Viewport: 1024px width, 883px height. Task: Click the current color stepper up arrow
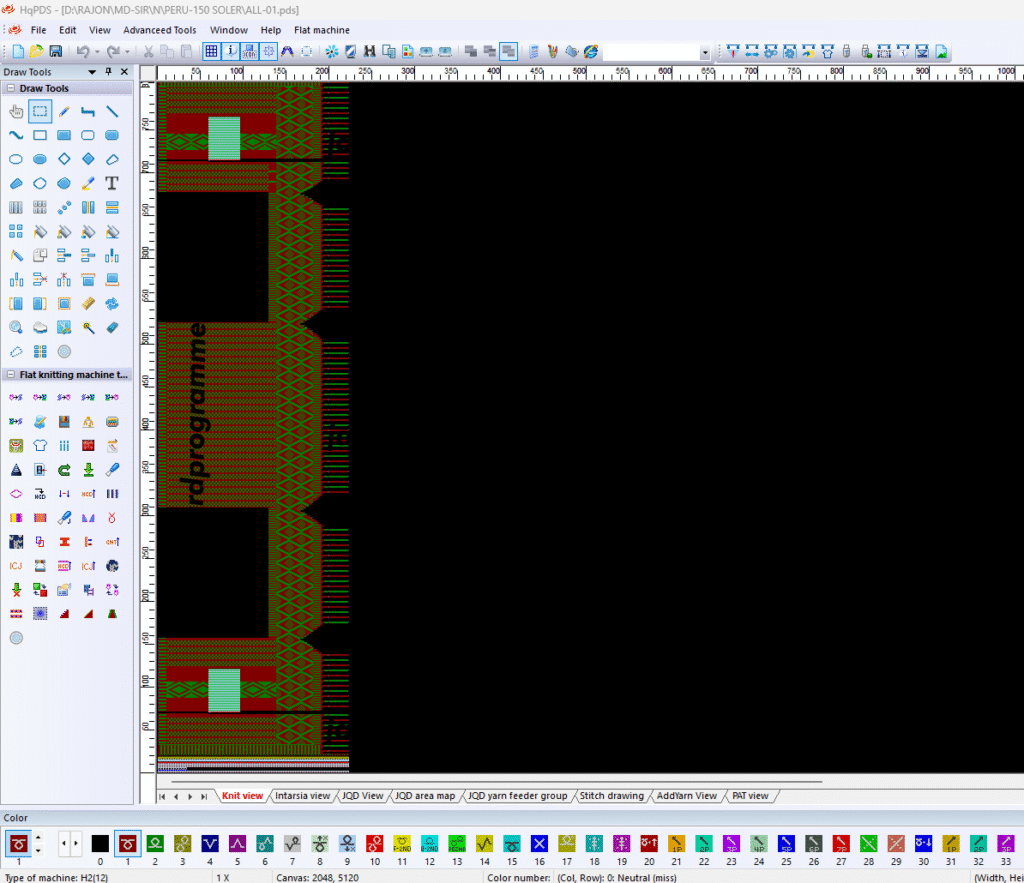pos(38,837)
